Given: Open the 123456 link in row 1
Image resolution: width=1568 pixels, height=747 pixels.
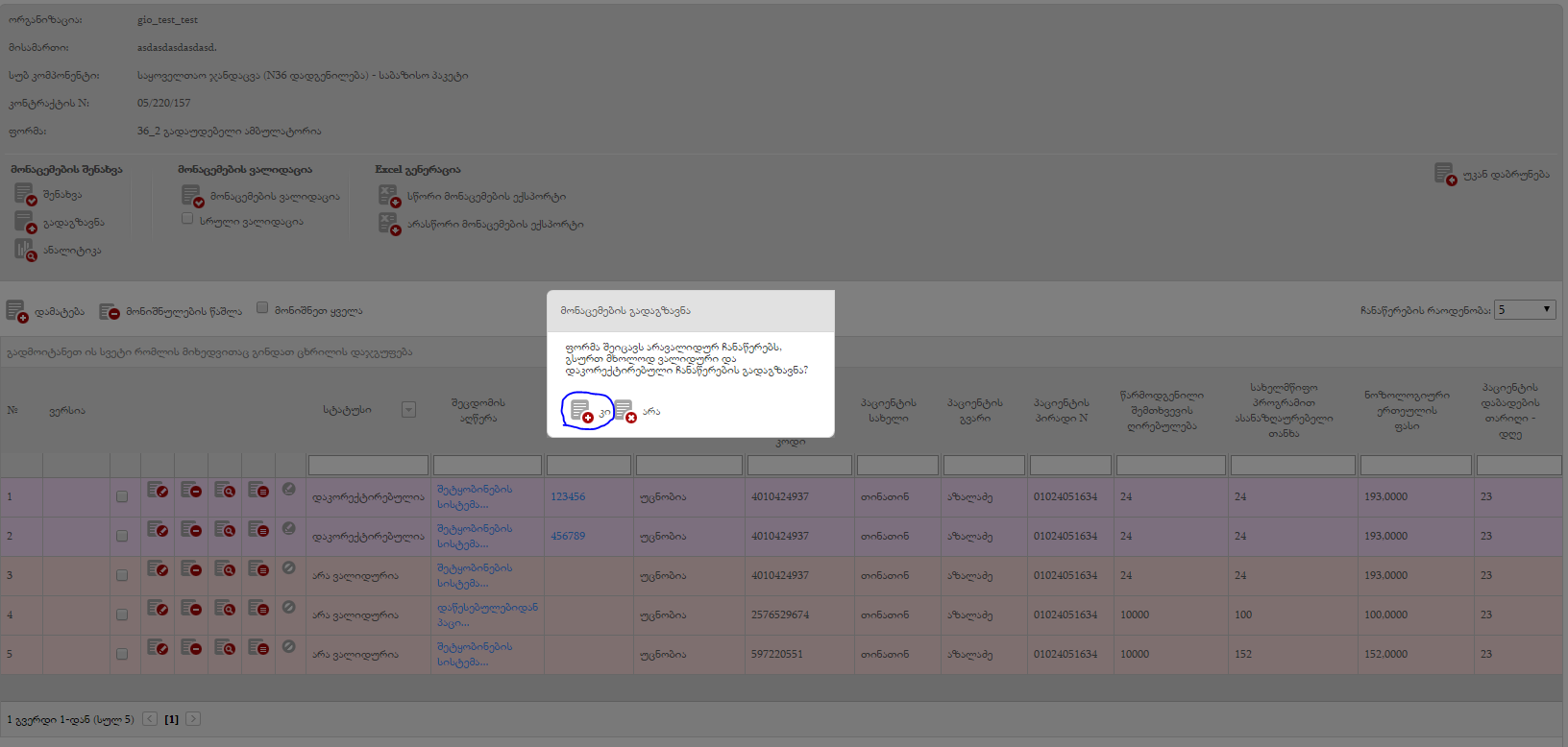Looking at the screenshot, I should (x=568, y=497).
